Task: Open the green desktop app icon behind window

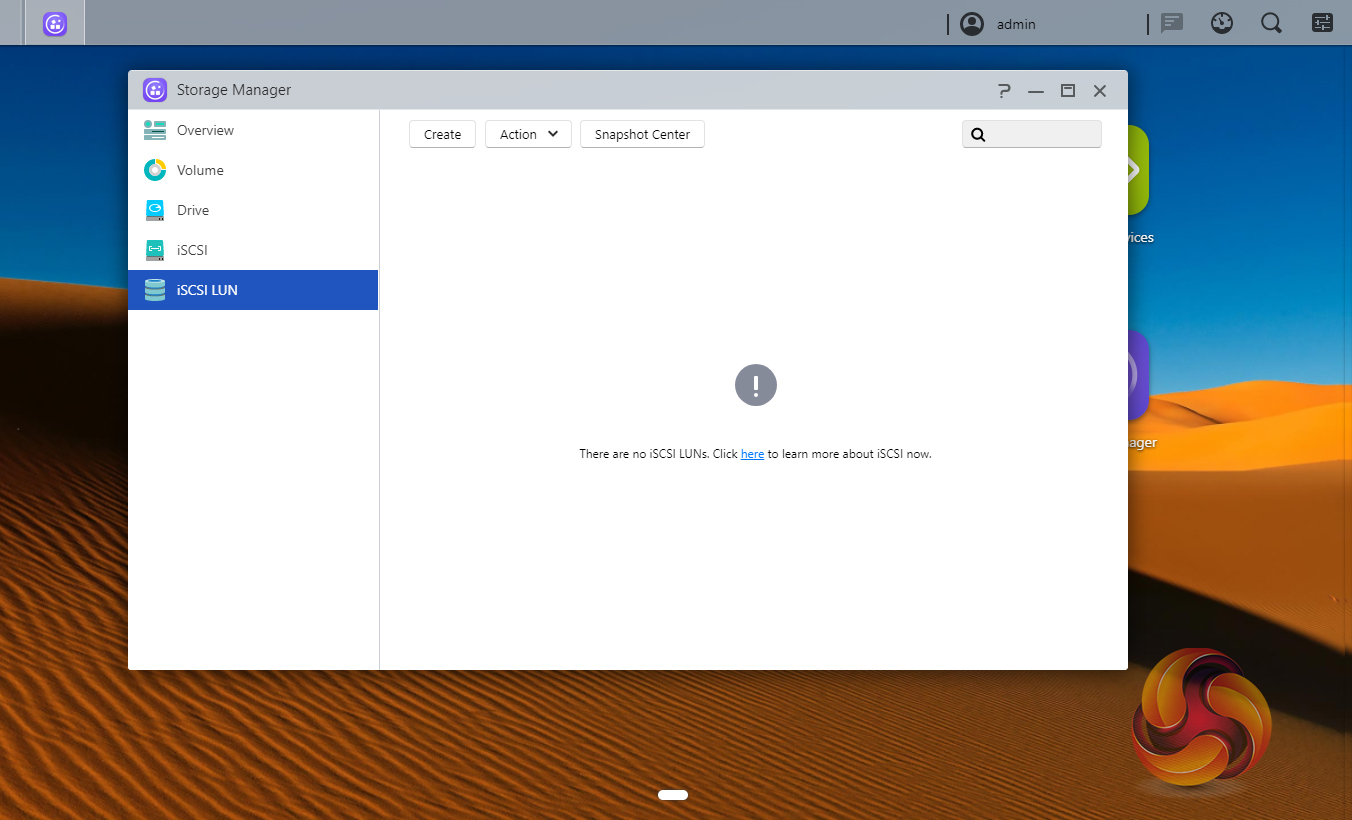Action: click(1138, 170)
